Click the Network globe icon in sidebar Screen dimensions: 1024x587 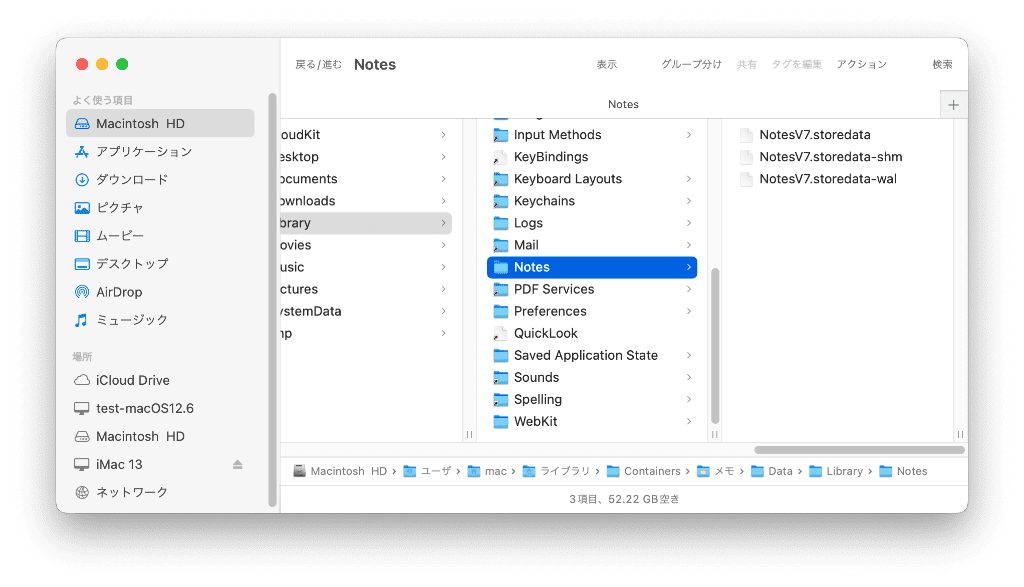tap(82, 492)
